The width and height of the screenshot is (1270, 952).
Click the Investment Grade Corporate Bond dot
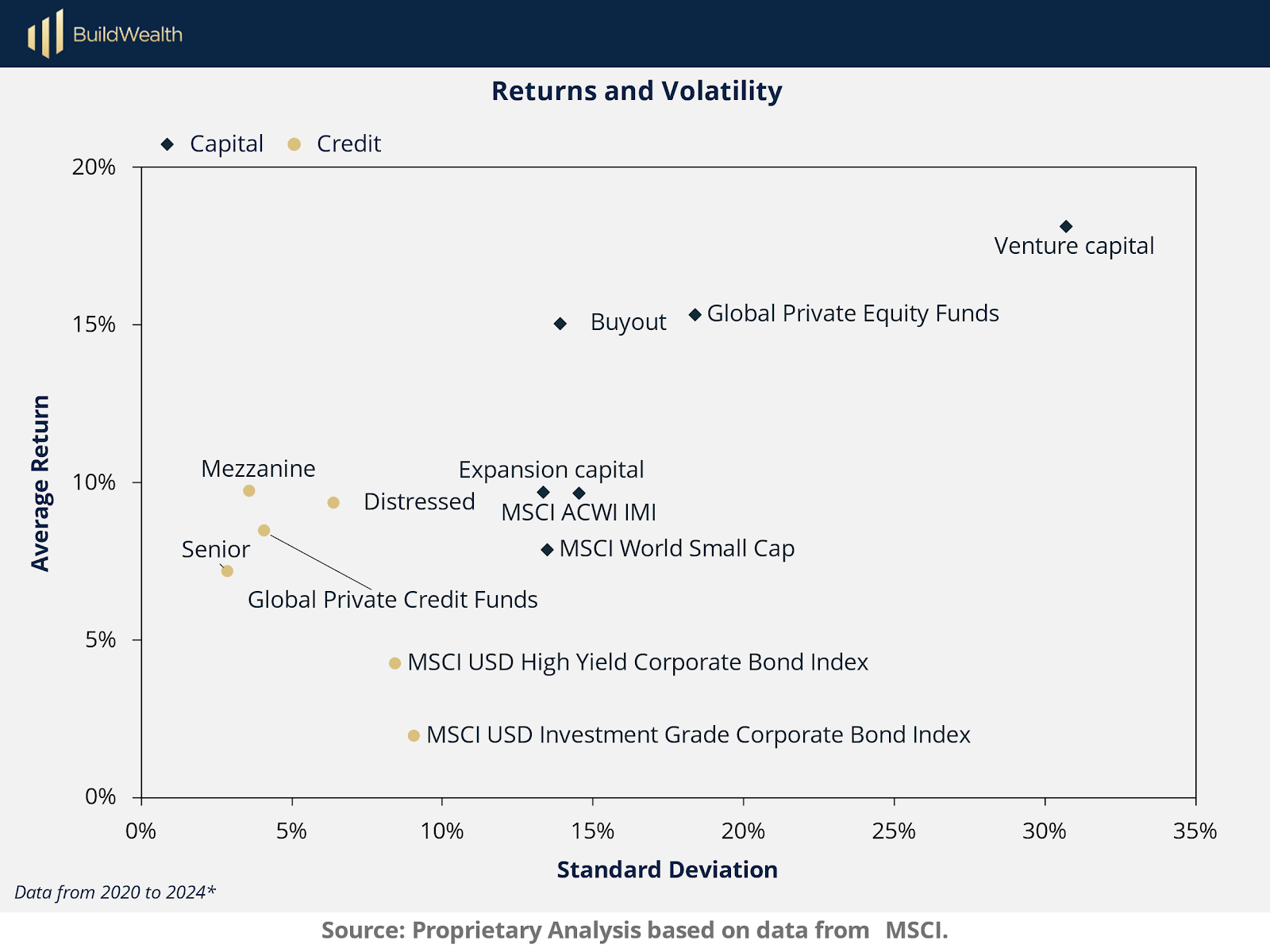click(x=414, y=736)
